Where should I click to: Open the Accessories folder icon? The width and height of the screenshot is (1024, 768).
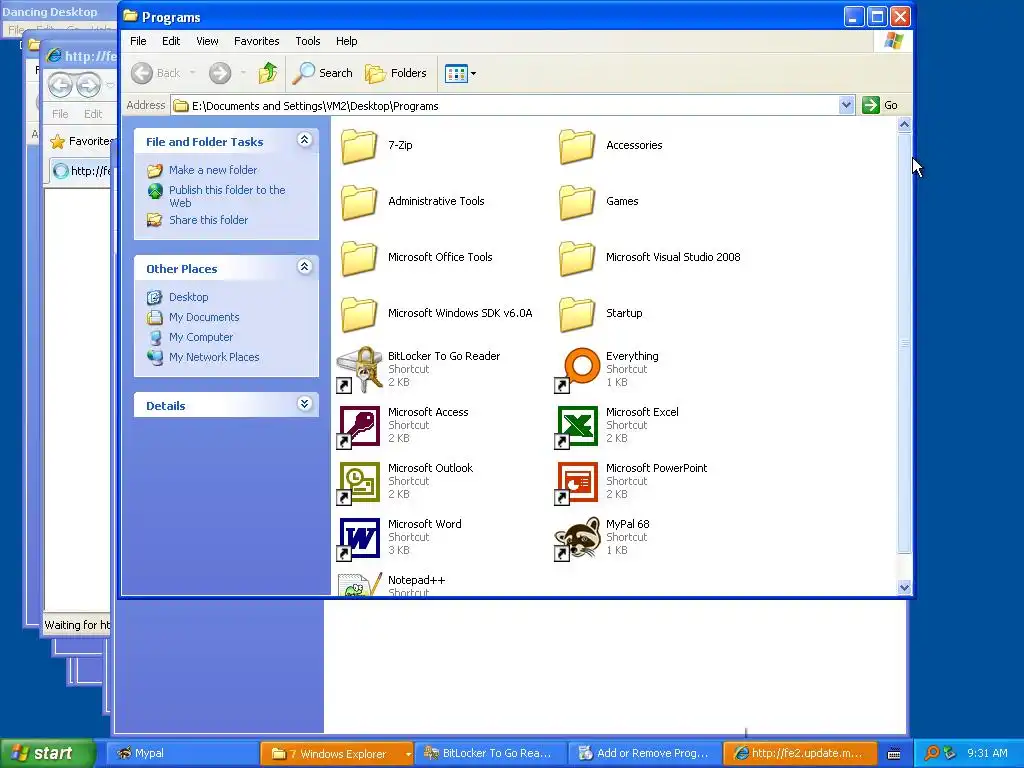point(577,146)
